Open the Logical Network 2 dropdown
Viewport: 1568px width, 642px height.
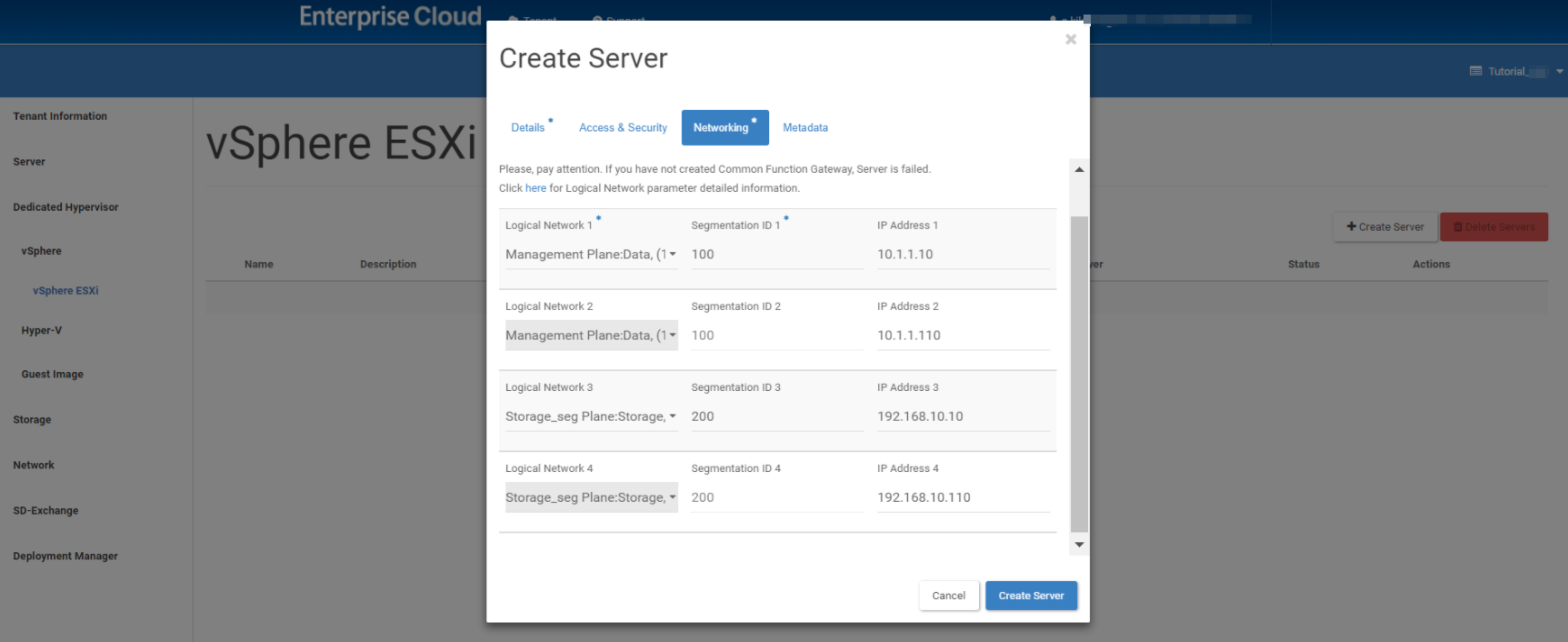591,336
